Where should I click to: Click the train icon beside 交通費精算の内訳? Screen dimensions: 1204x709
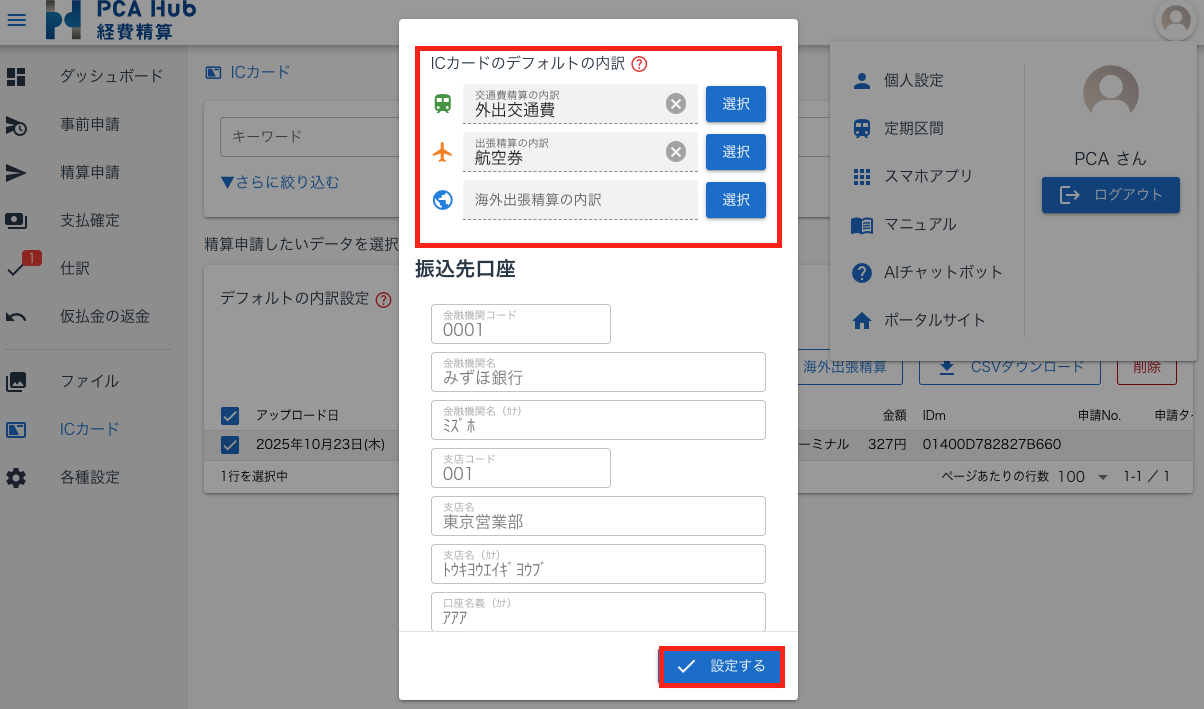pos(441,104)
